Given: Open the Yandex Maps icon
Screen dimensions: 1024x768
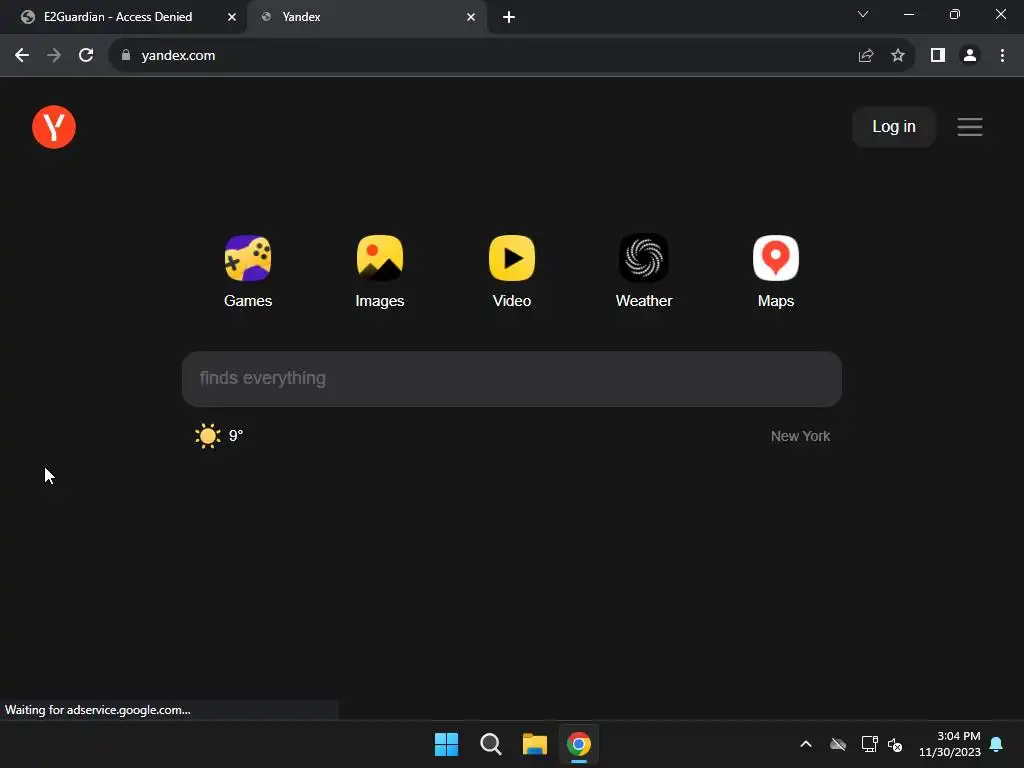Looking at the screenshot, I should (x=776, y=258).
